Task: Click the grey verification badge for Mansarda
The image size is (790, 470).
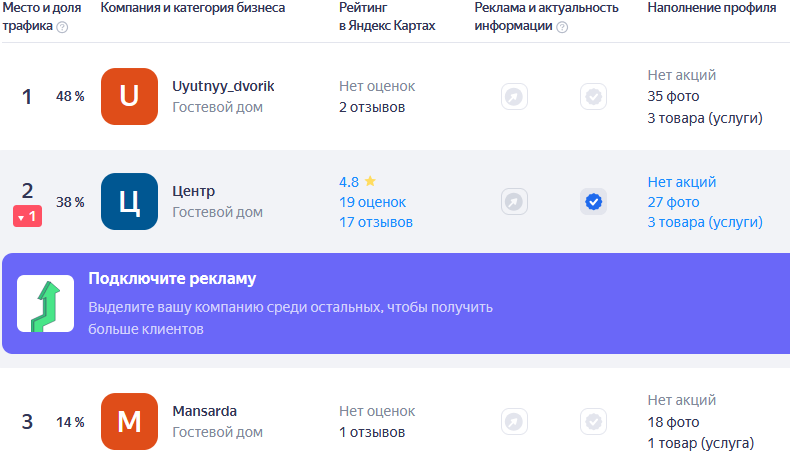Action: (594, 422)
